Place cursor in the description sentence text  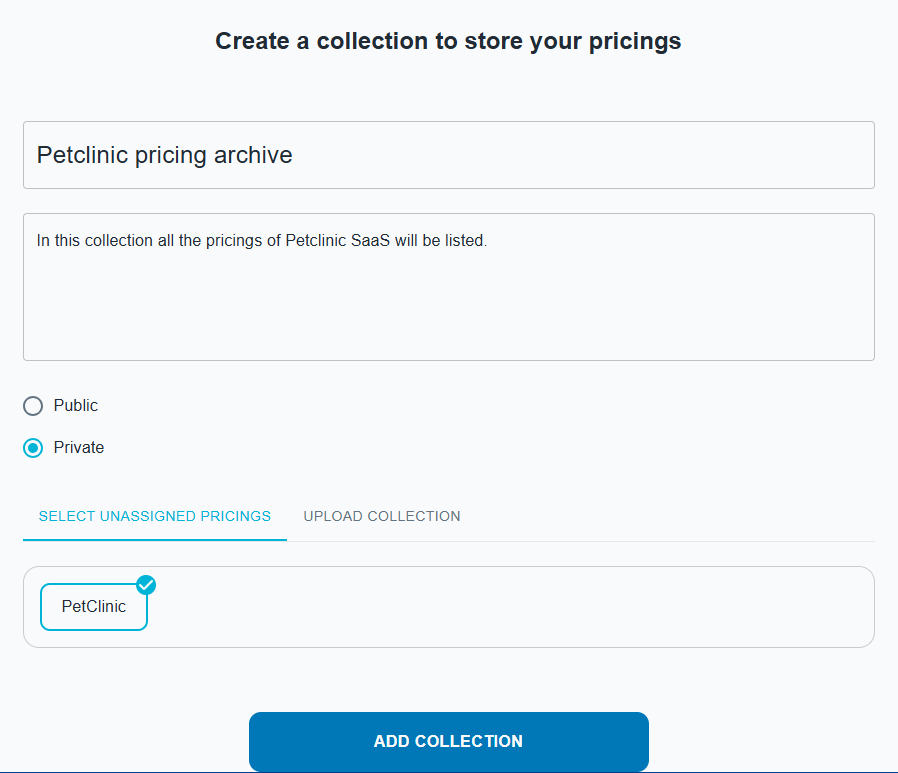click(x=261, y=241)
